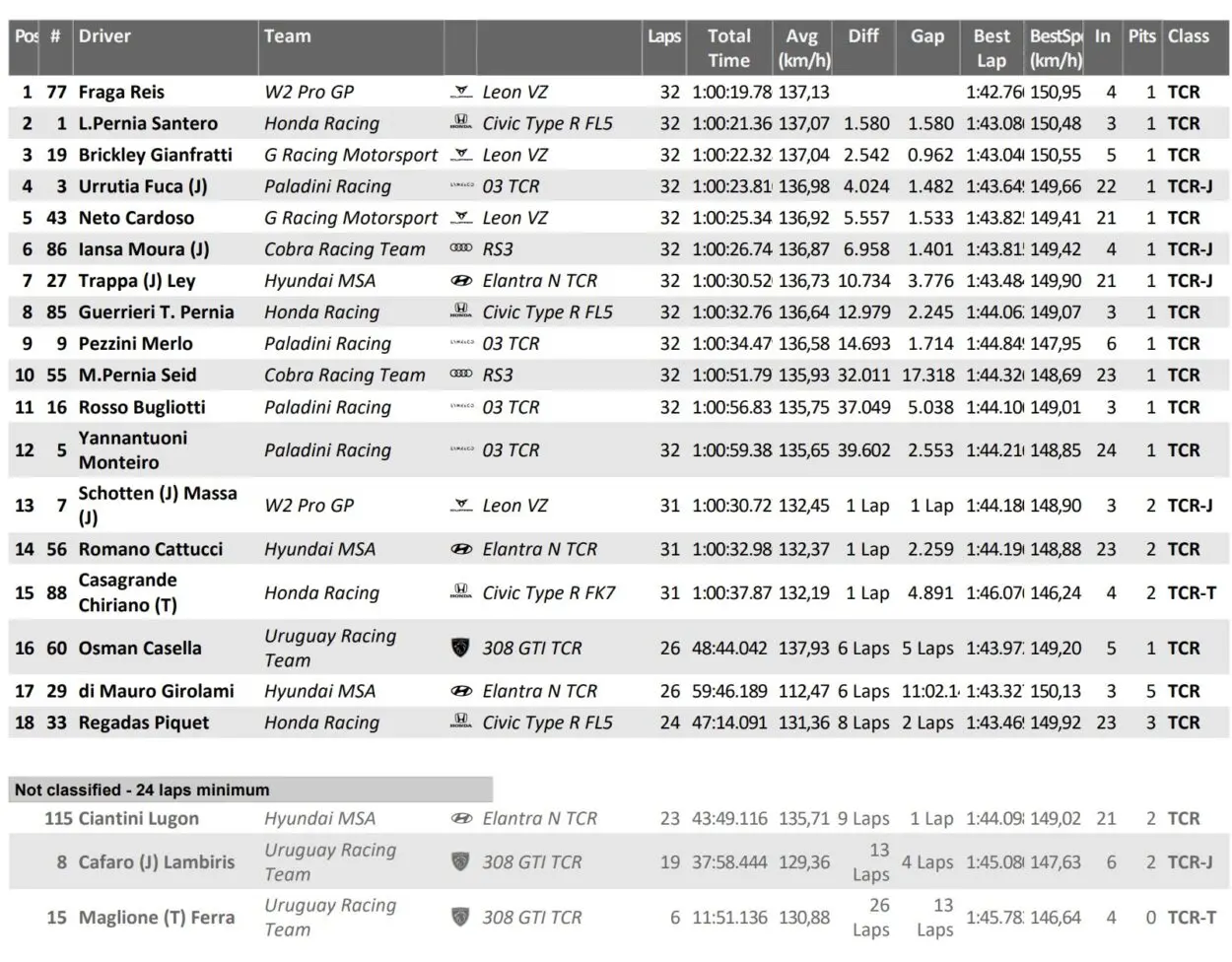Screen dimensions: 1232x962
Task: Click the Lynk & Co logo in Urrutia Fuca row
Action: [x=460, y=186]
